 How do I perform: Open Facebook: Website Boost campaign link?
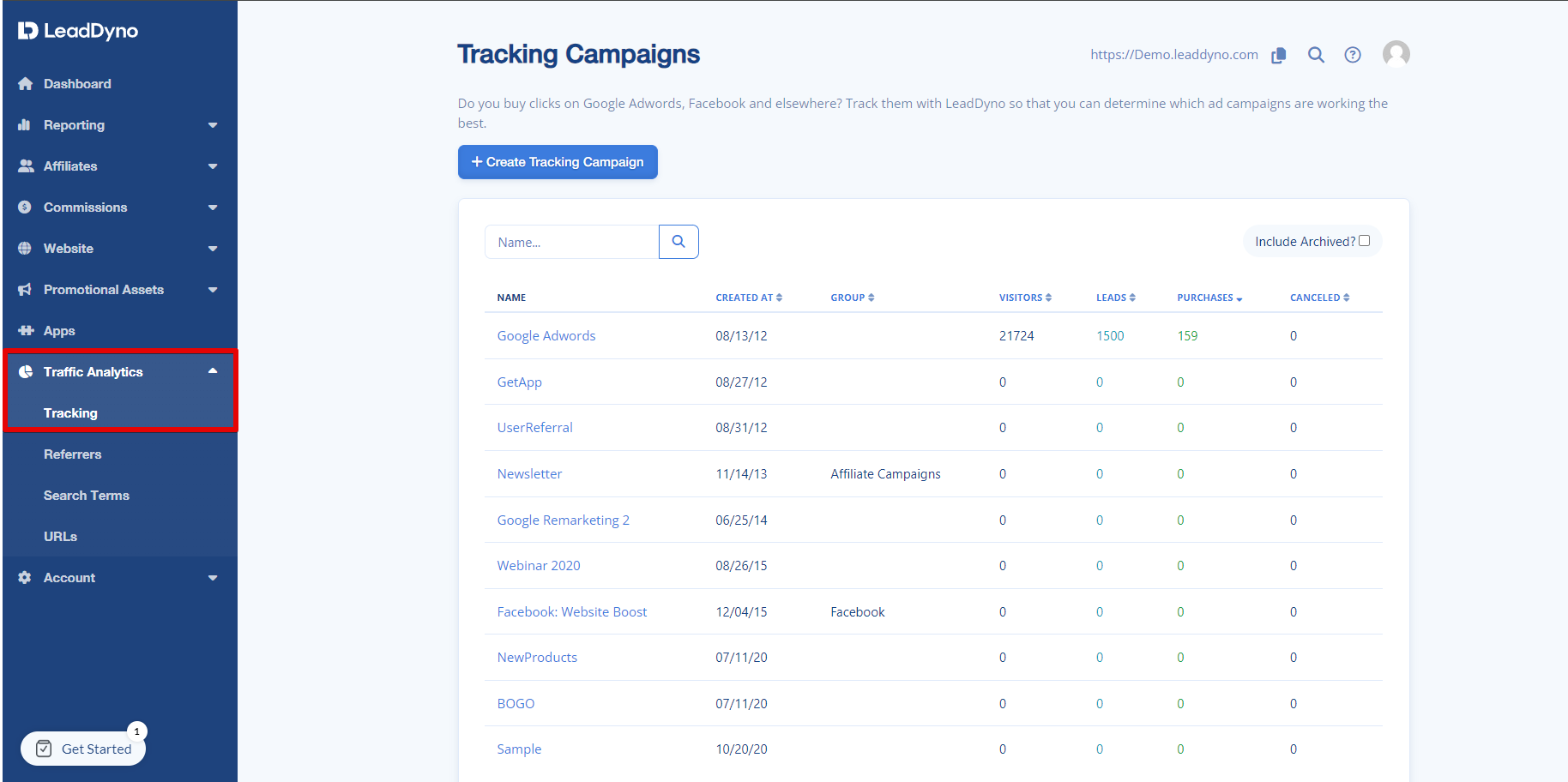pyautogui.click(x=572, y=612)
